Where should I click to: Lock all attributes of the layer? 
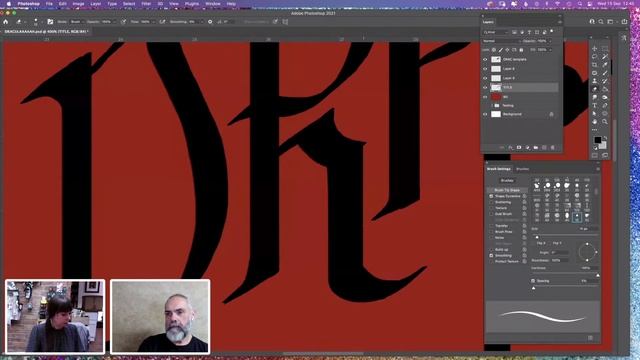[521, 50]
